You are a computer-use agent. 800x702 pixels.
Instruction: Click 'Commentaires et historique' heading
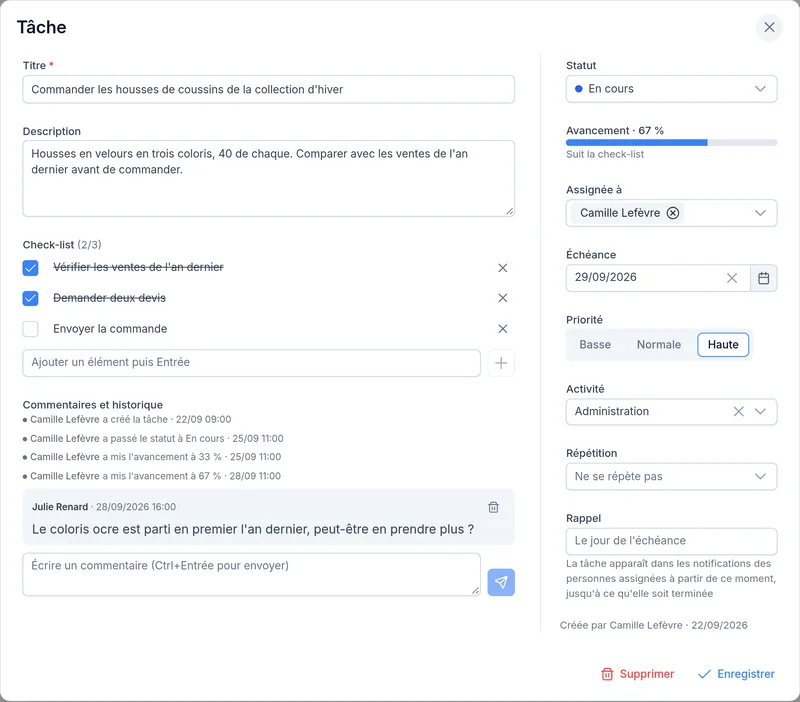[x=92, y=405]
